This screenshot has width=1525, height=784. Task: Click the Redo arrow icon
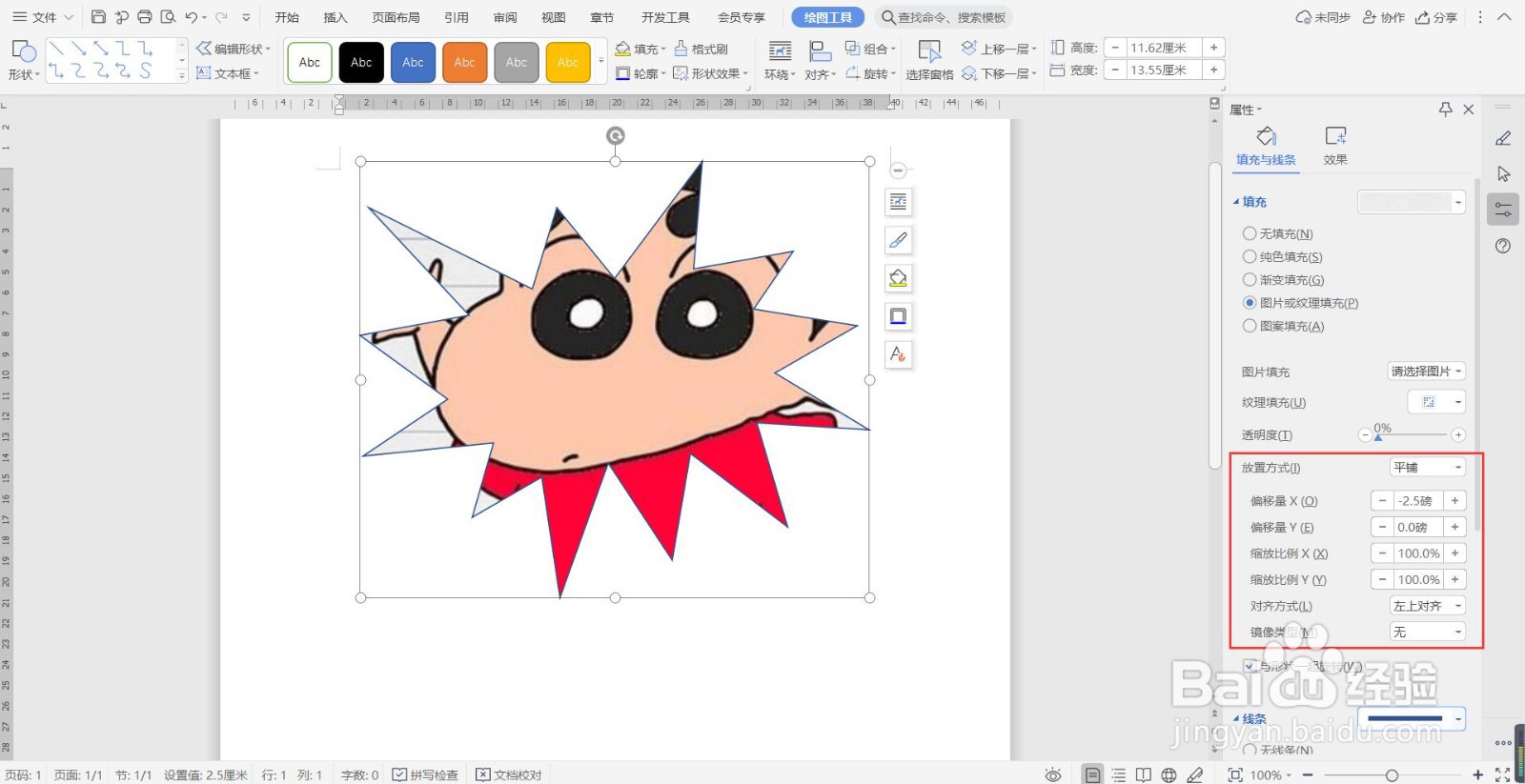pyautogui.click(x=222, y=17)
